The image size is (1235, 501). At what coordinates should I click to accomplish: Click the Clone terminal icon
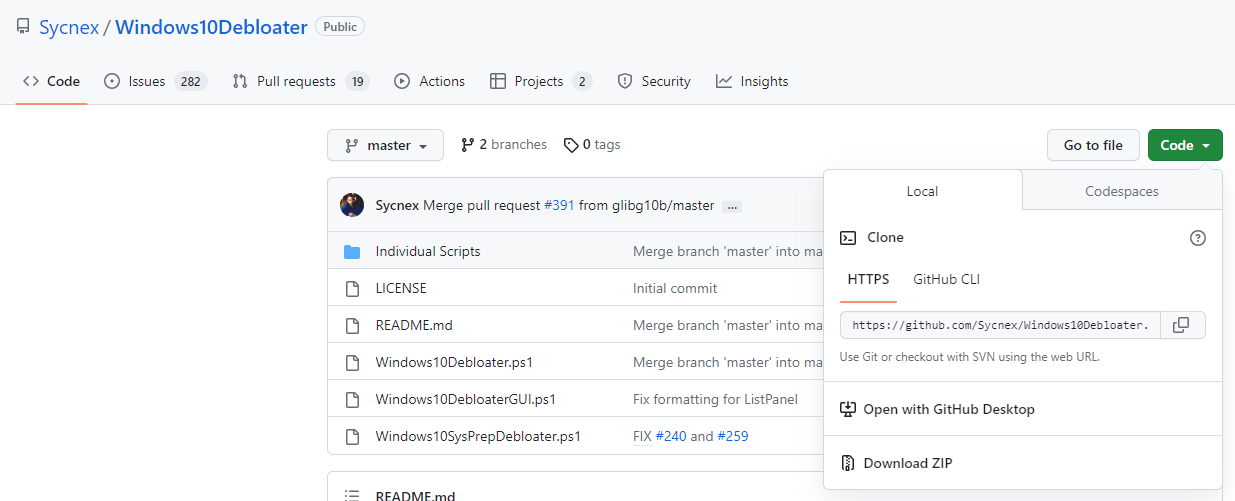(x=848, y=238)
